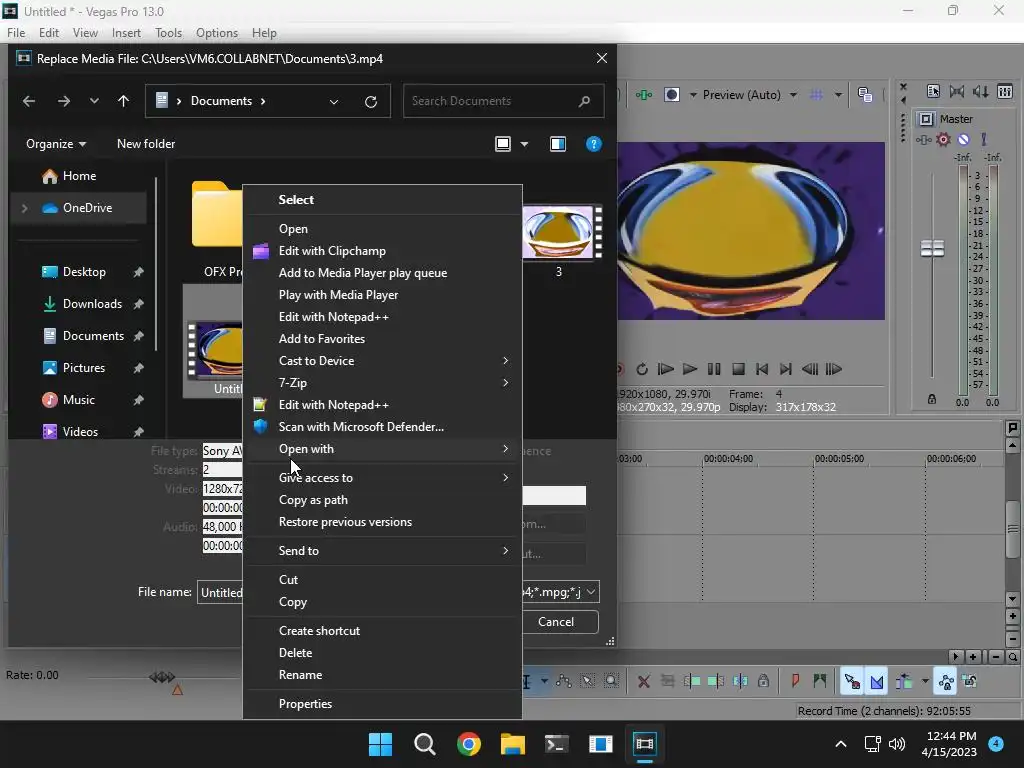Image resolution: width=1024 pixels, height=768 pixels.
Task: Select the Zoom Edit tool
Action: [611, 681]
